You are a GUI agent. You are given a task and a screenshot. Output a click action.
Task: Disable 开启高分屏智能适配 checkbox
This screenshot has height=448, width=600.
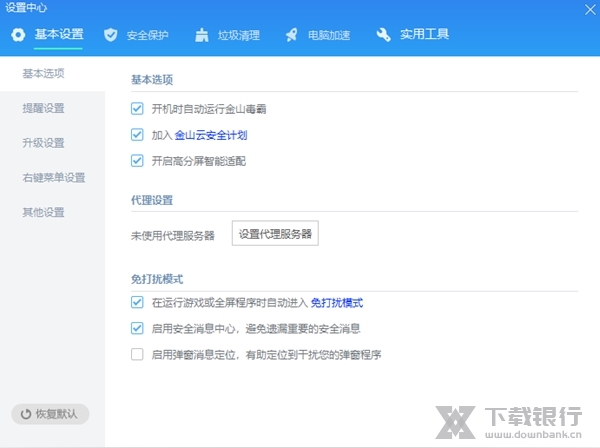(x=137, y=161)
